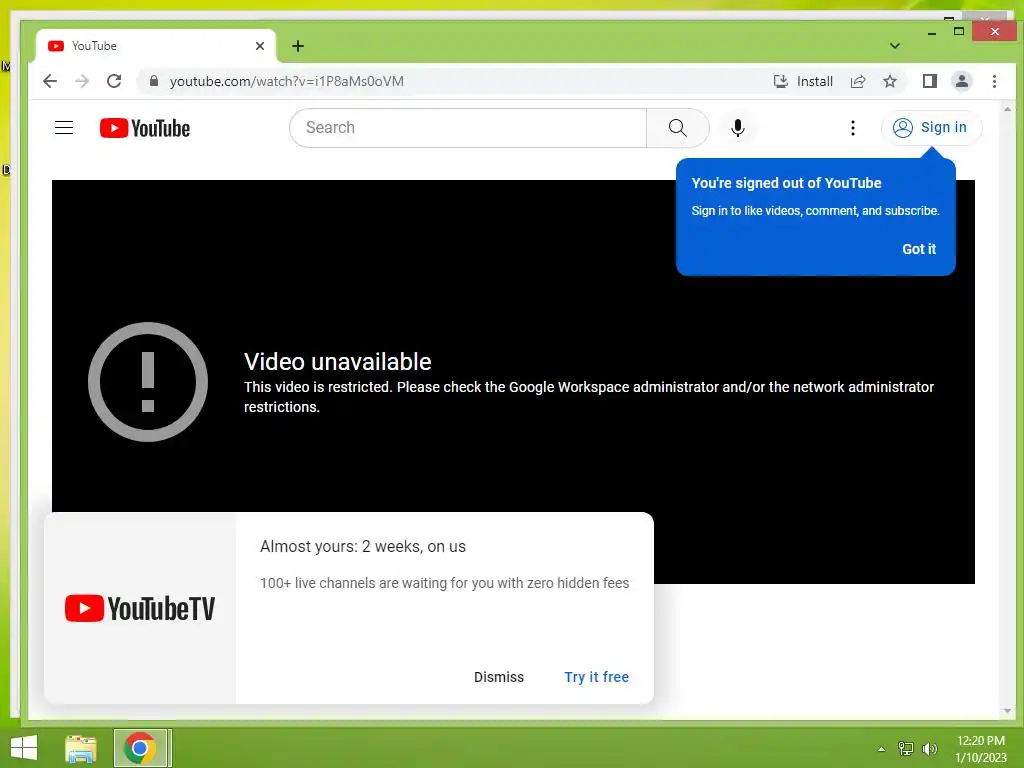Go to YouTube home via the logo

[145, 128]
